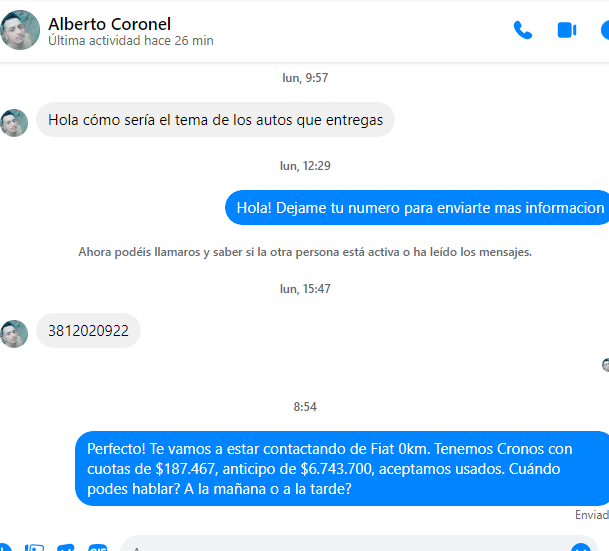Open the sticker picker icon

coord(66,548)
